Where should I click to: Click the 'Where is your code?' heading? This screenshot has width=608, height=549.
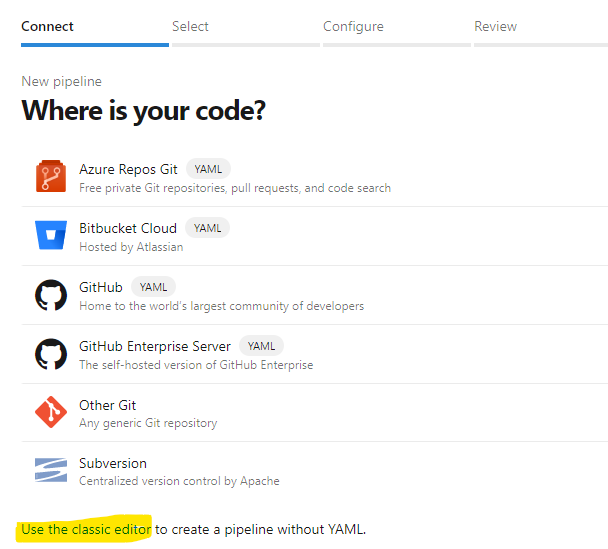[143, 111]
